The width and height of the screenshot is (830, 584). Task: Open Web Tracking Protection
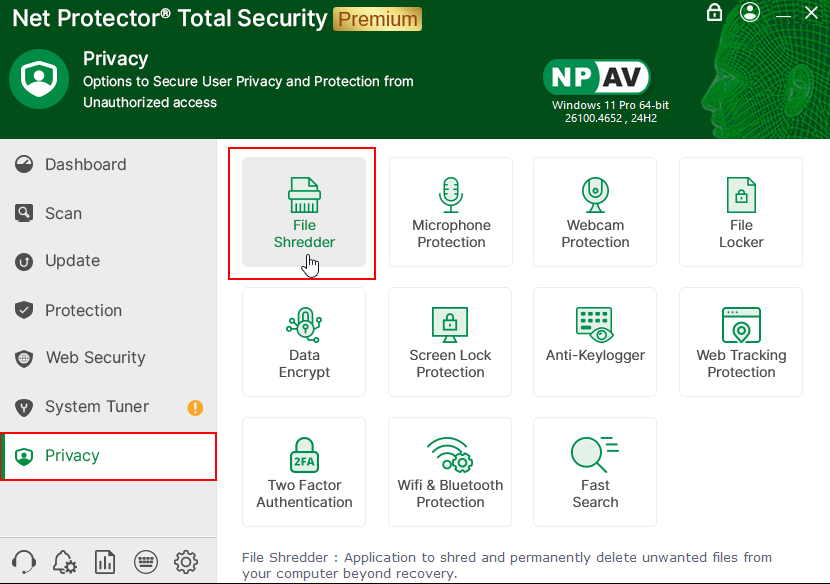[741, 342]
